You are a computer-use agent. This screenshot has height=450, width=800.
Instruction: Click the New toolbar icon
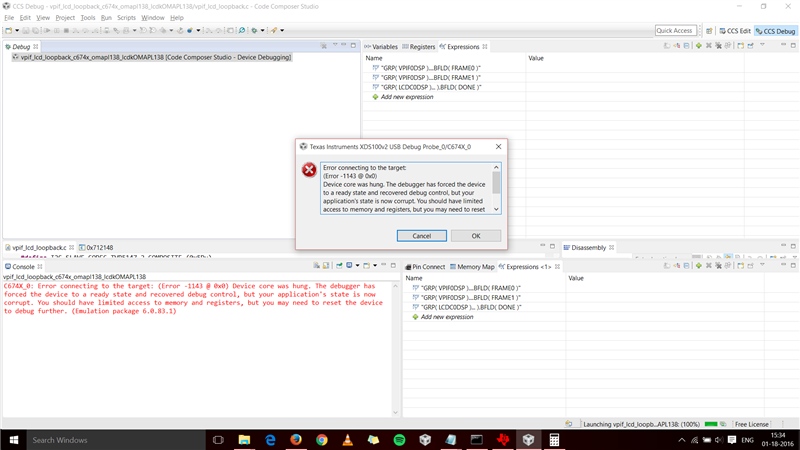[x=9, y=31]
